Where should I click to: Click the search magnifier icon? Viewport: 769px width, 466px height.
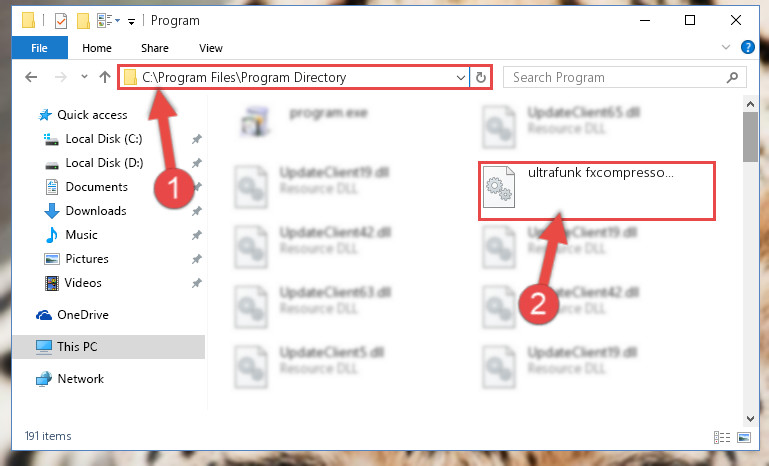pos(732,77)
